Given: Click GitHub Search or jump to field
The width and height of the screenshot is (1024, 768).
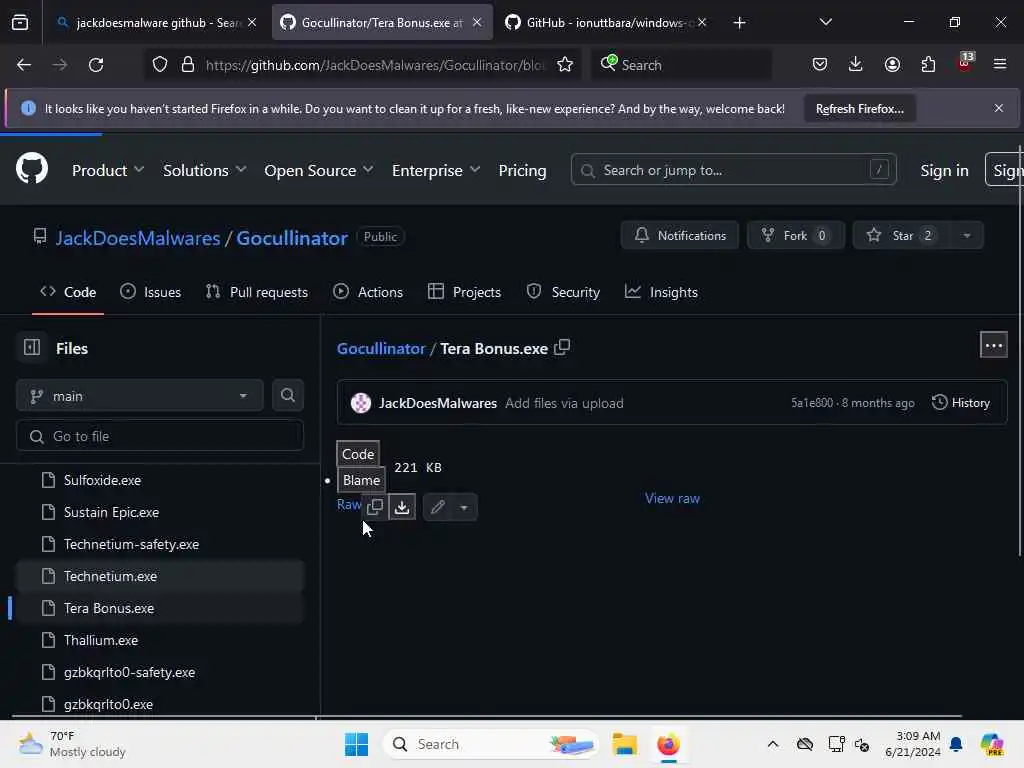Looking at the screenshot, I should point(733,170).
